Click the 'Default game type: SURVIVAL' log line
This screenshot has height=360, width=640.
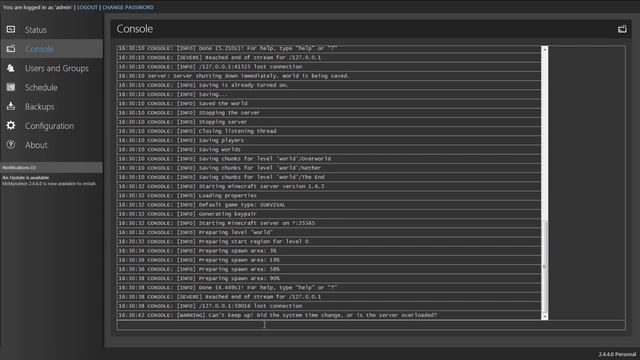point(329,204)
